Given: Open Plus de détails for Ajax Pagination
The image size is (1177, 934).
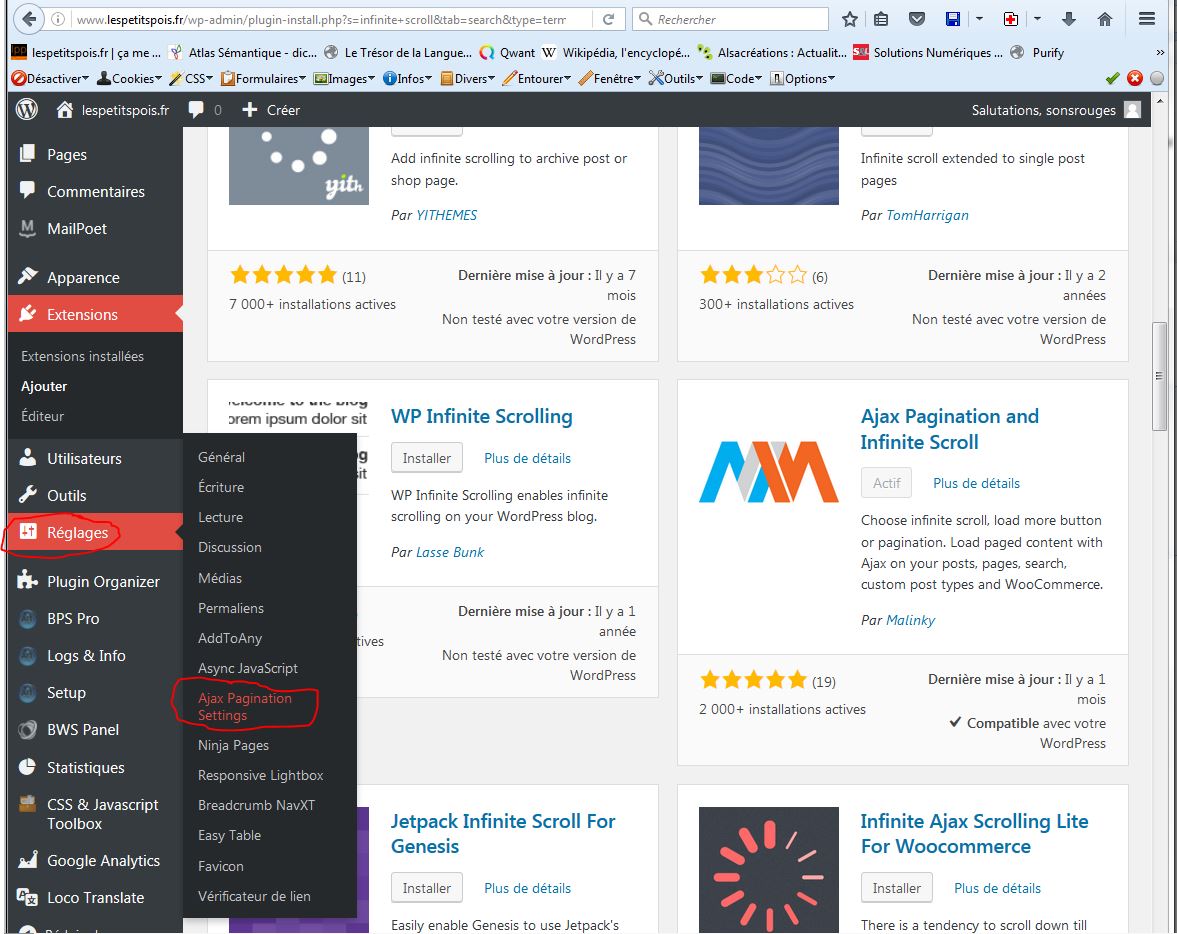Looking at the screenshot, I should [976, 483].
